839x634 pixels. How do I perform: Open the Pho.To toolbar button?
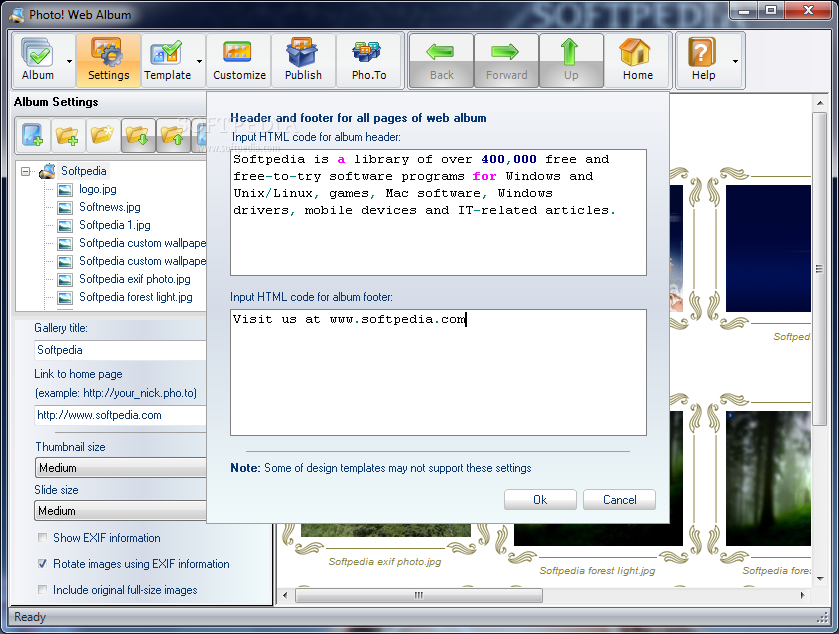369,60
